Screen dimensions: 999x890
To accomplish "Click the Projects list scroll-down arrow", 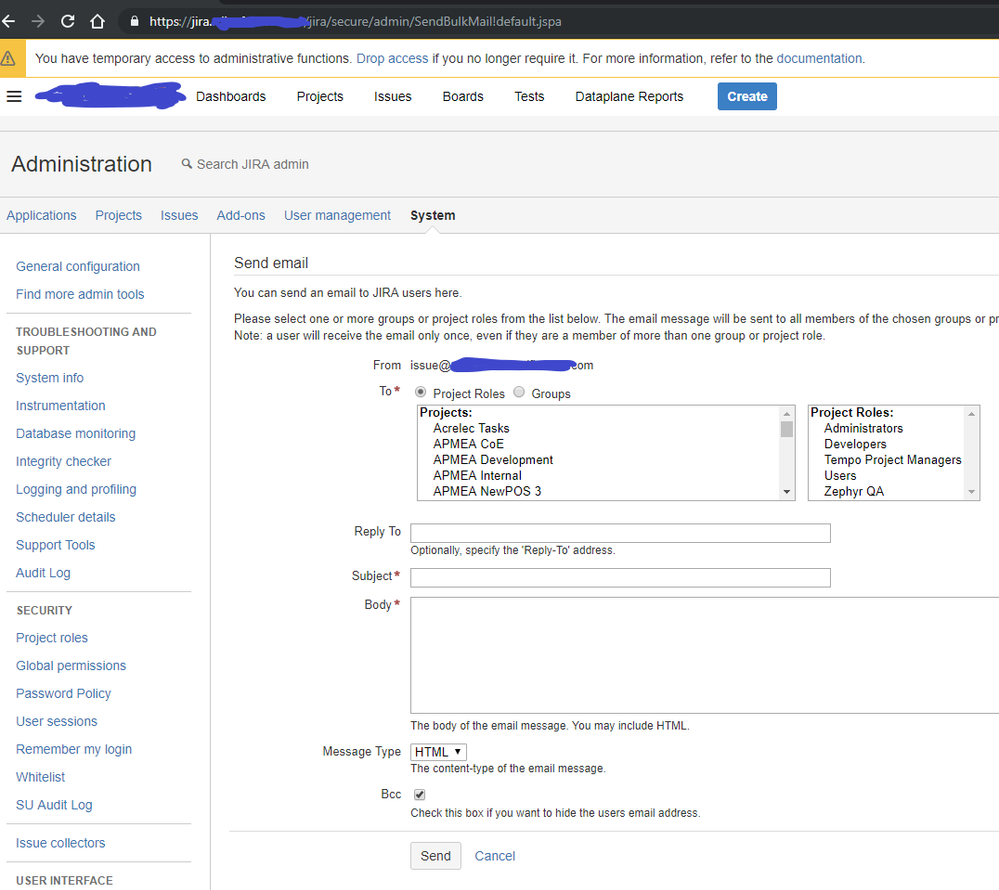I will coord(787,492).
